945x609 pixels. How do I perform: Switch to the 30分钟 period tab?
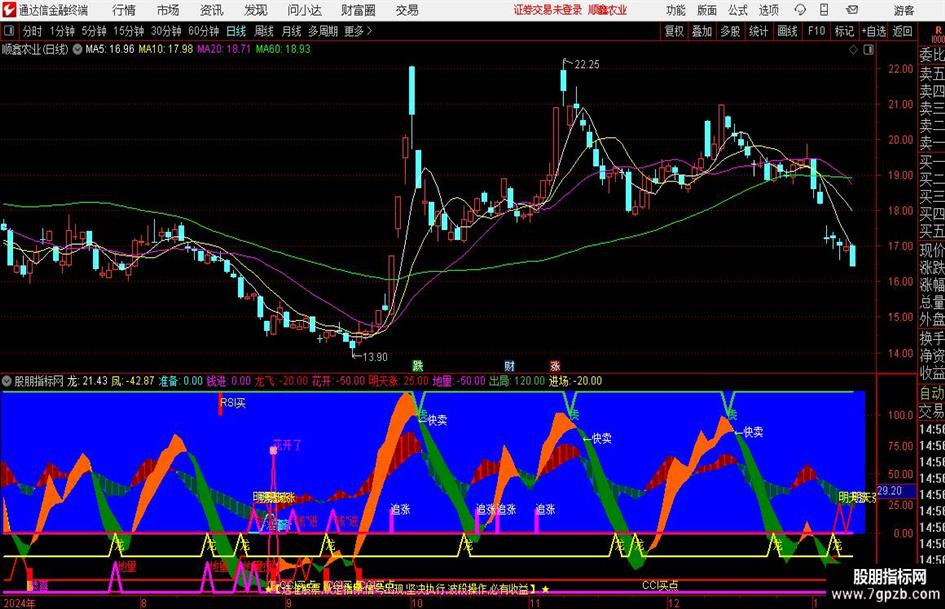166,31
